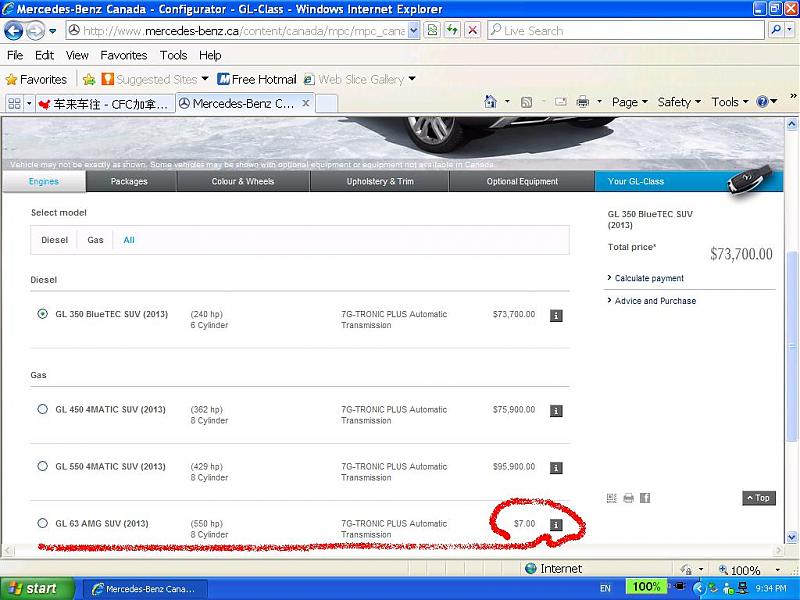
Task: Open the QR code icon beside print
Action: (612, 498)
